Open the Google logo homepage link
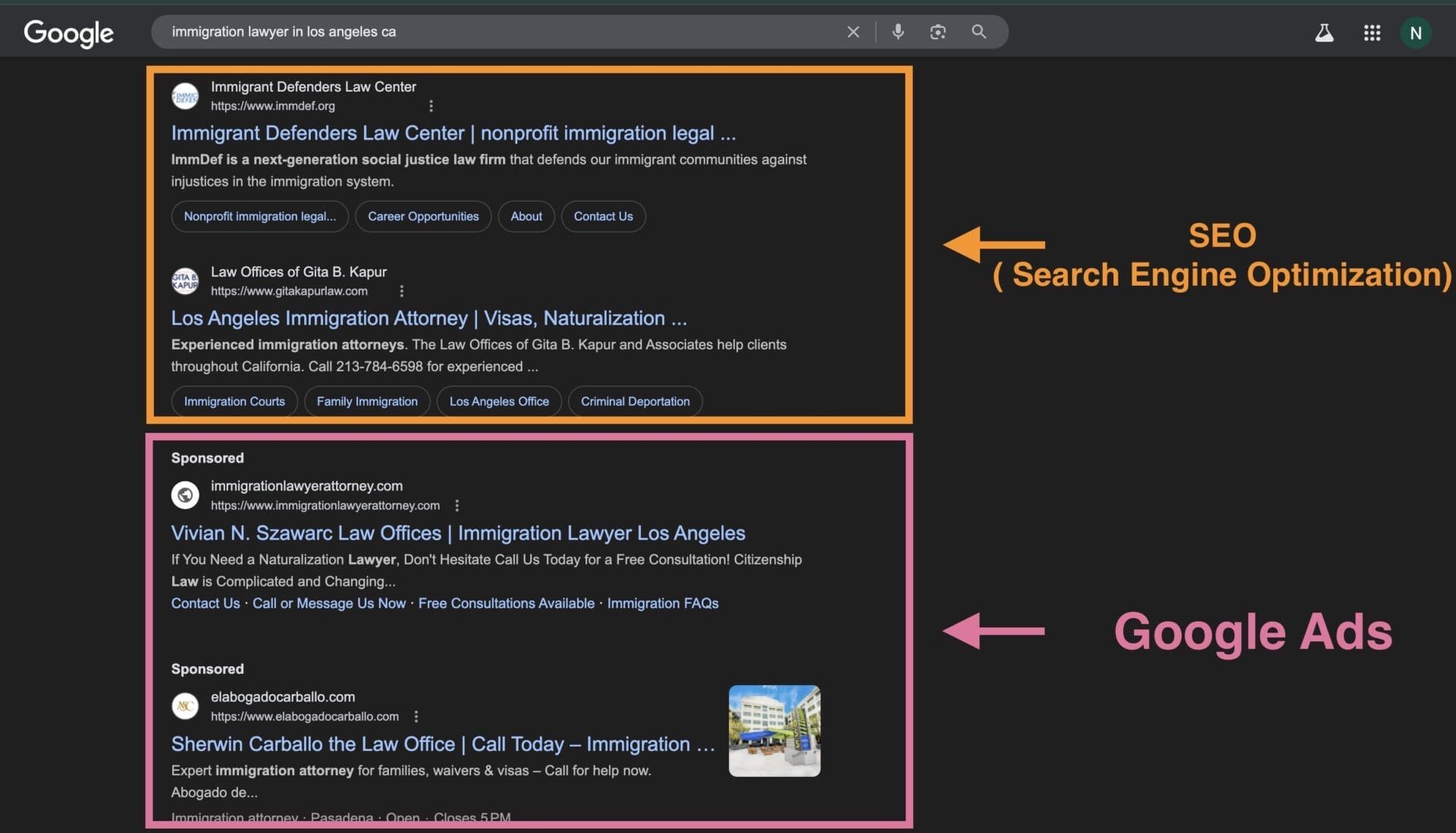The image size is (1456, 833). 68,33
